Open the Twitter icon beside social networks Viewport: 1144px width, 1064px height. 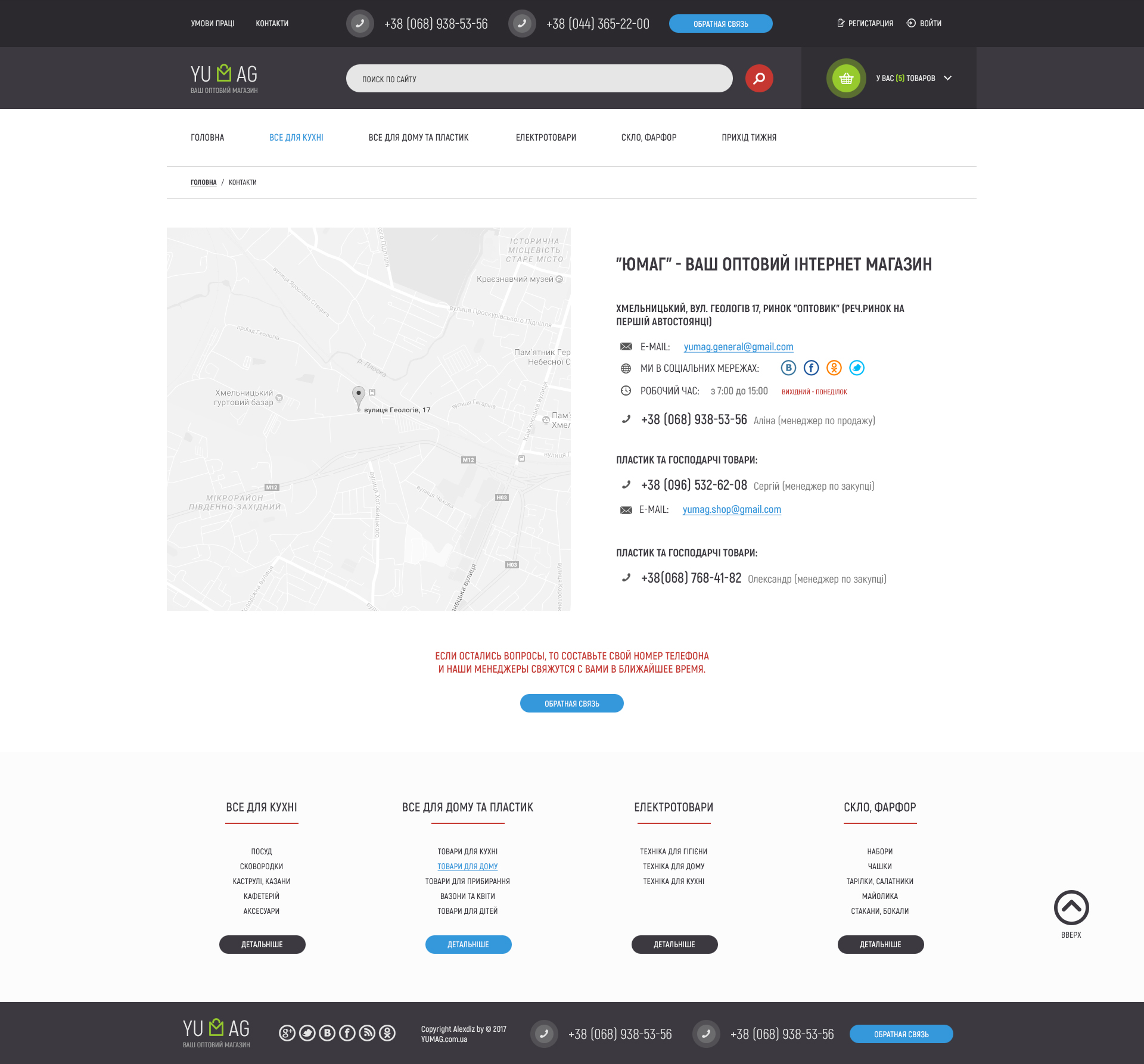(856, 368)
